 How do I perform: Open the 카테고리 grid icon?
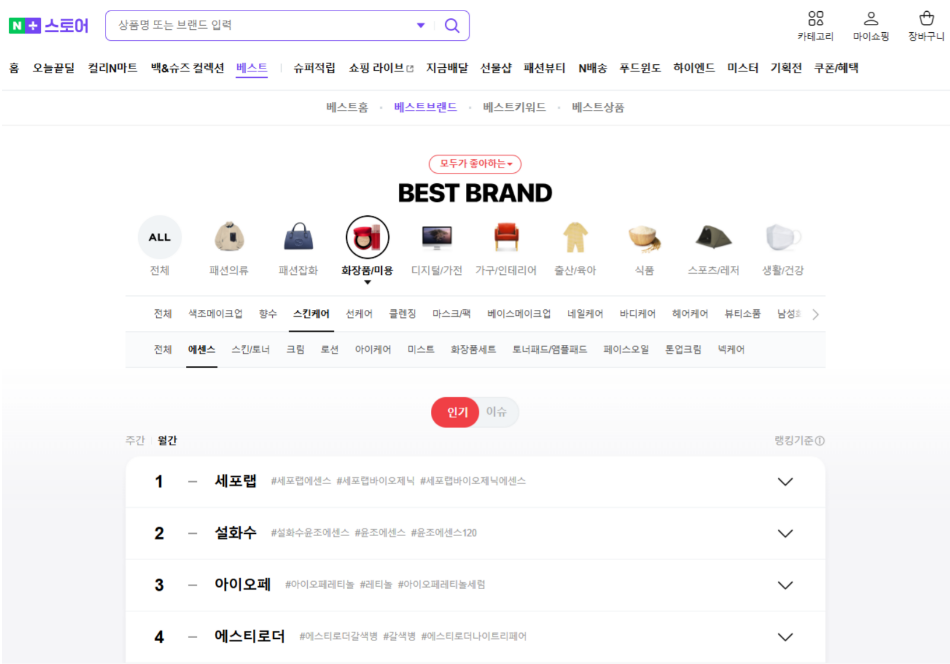(815, 18)
